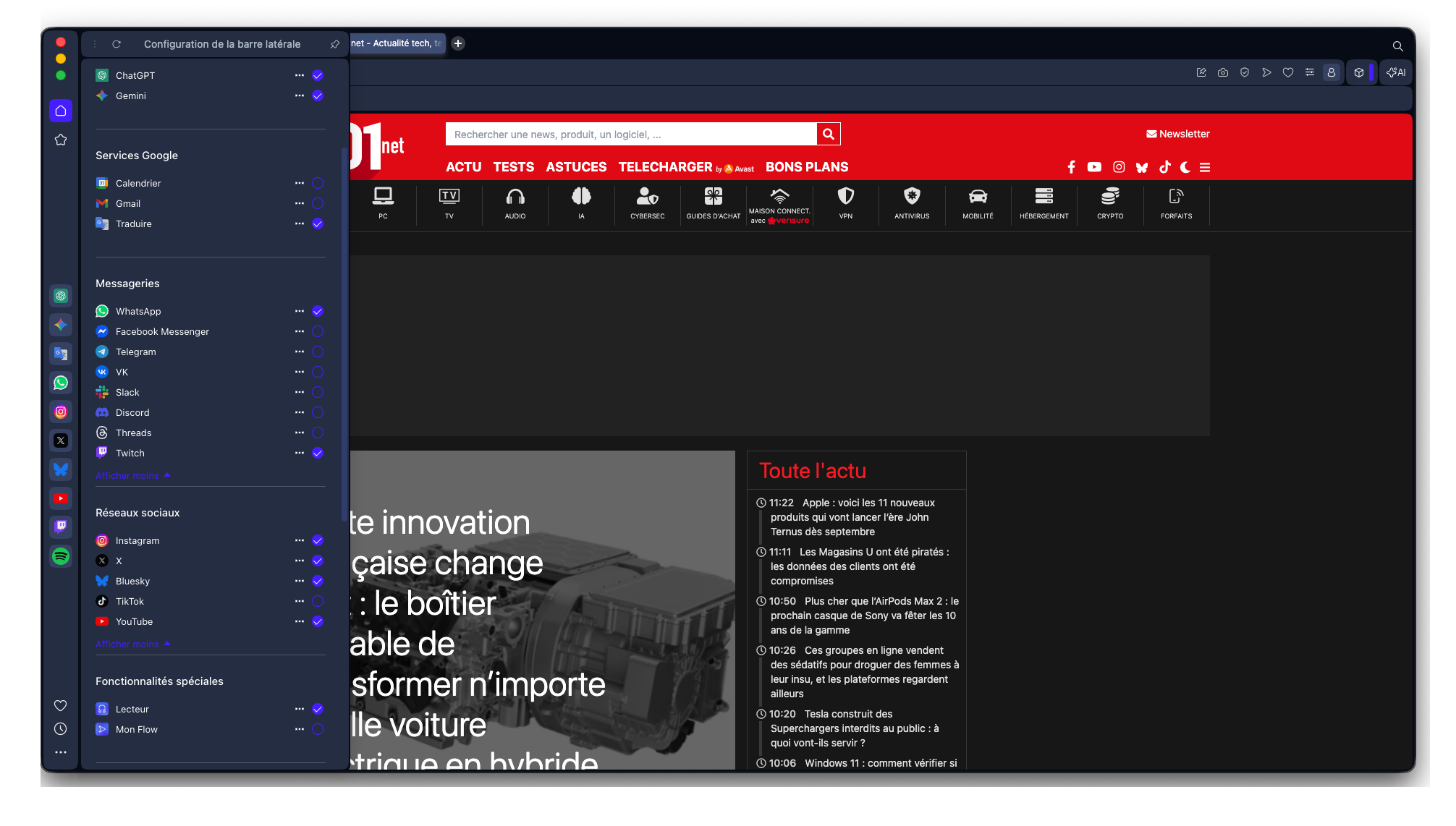Select the TESTS menu item on 01net

coord(513,167)
